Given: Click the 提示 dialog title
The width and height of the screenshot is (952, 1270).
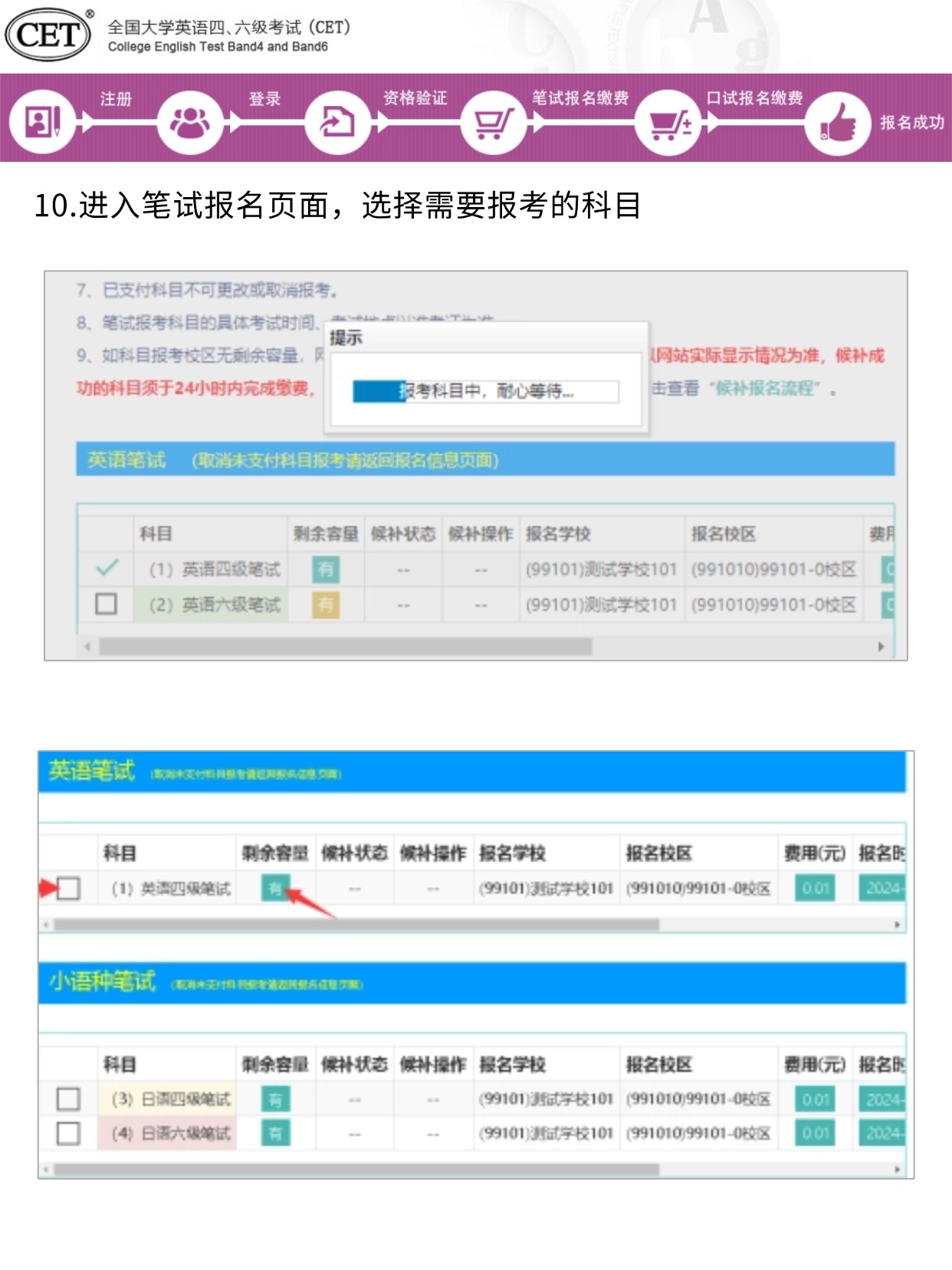Looking at the screenshot, I should pyautogui.click(x=346, y=337).
